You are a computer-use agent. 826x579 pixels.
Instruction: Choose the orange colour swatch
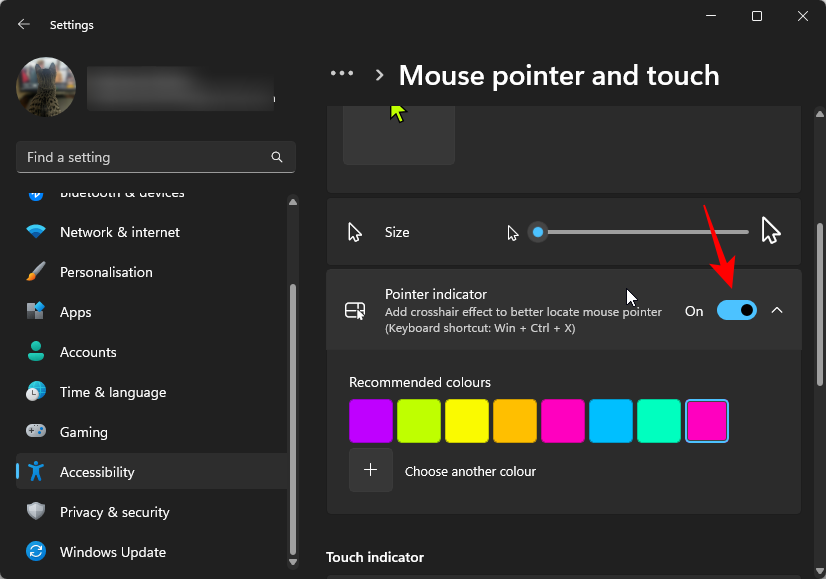pos(515,421)
